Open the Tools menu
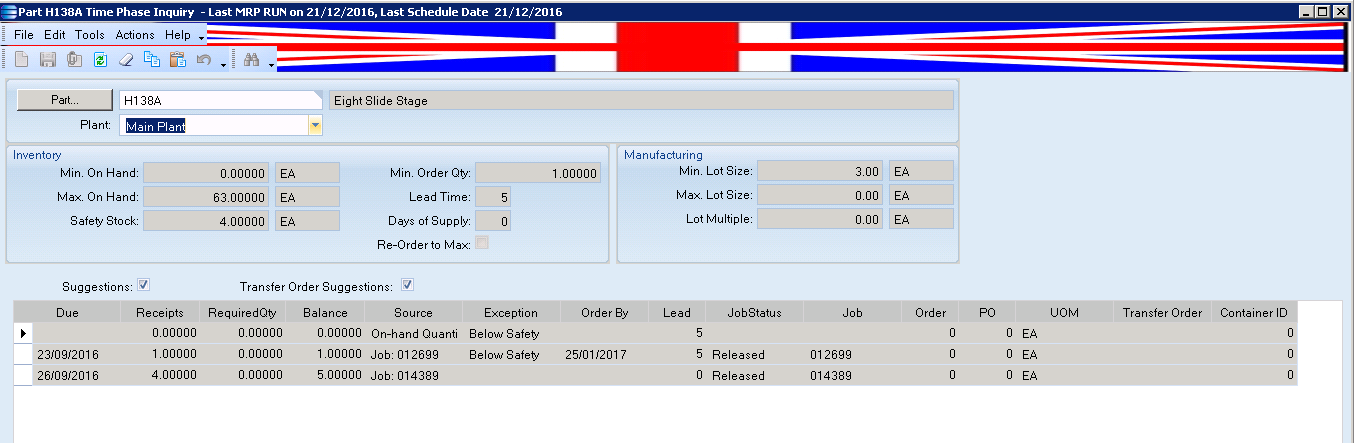Screen dimensions: 1354x443 (90, 34)
